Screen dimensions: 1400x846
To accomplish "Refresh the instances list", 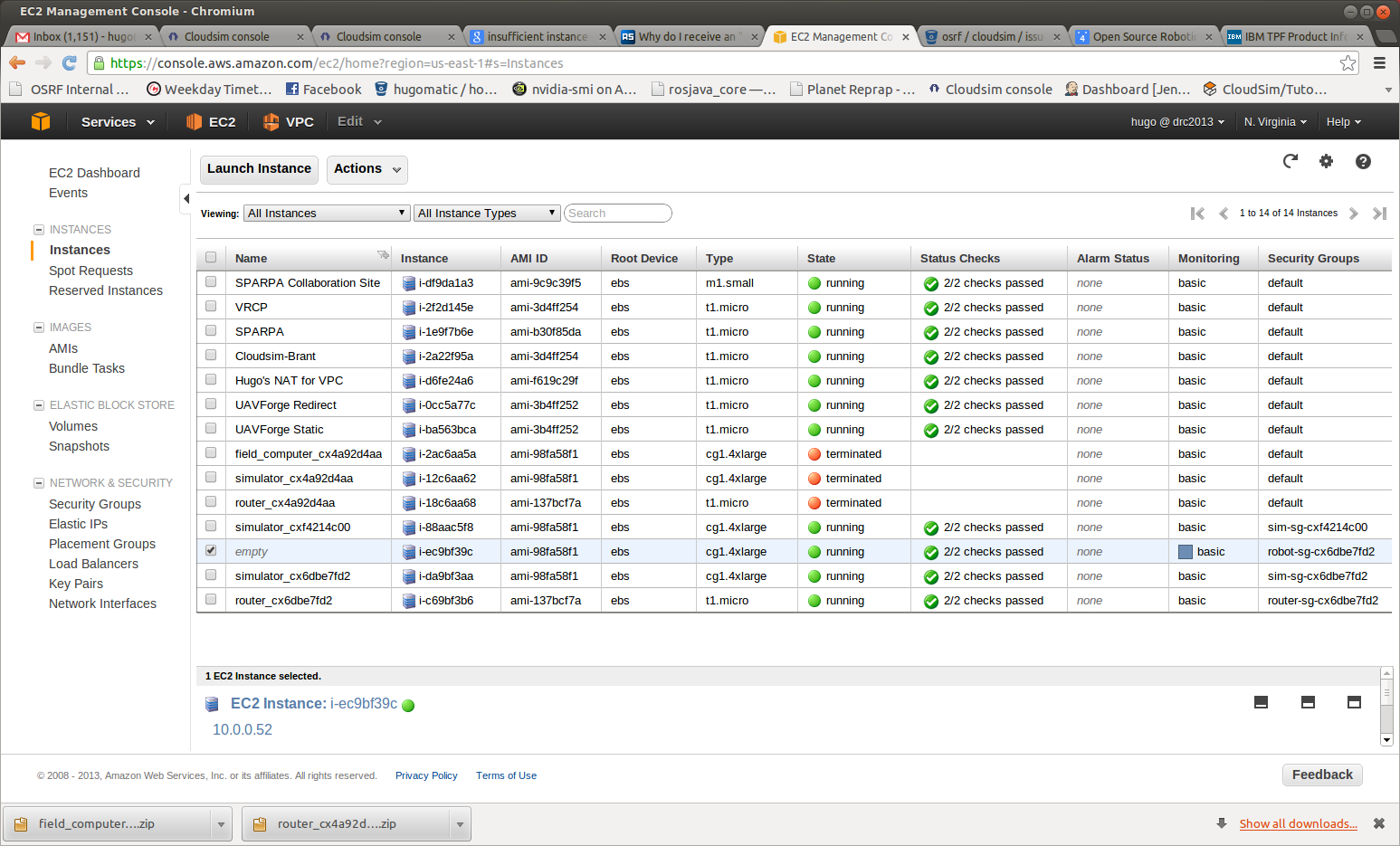I will [x=1290, y=161].
